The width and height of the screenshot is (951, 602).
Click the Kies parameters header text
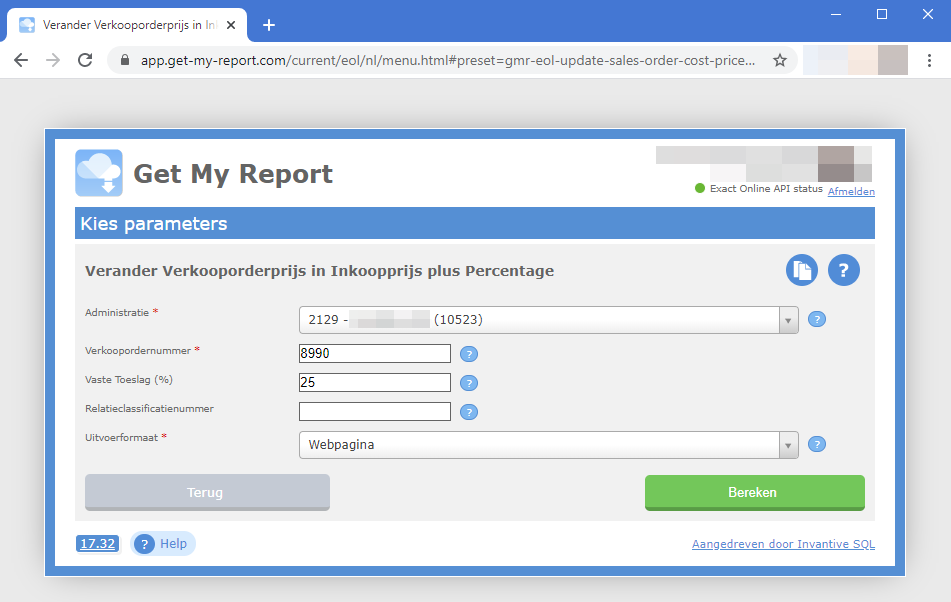[x=154, y=224]
